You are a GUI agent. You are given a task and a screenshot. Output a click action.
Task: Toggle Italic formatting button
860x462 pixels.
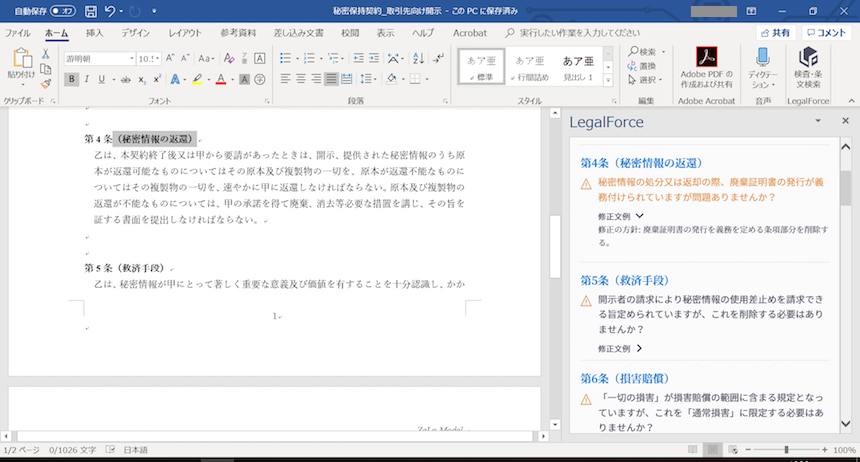pos(85,79)
